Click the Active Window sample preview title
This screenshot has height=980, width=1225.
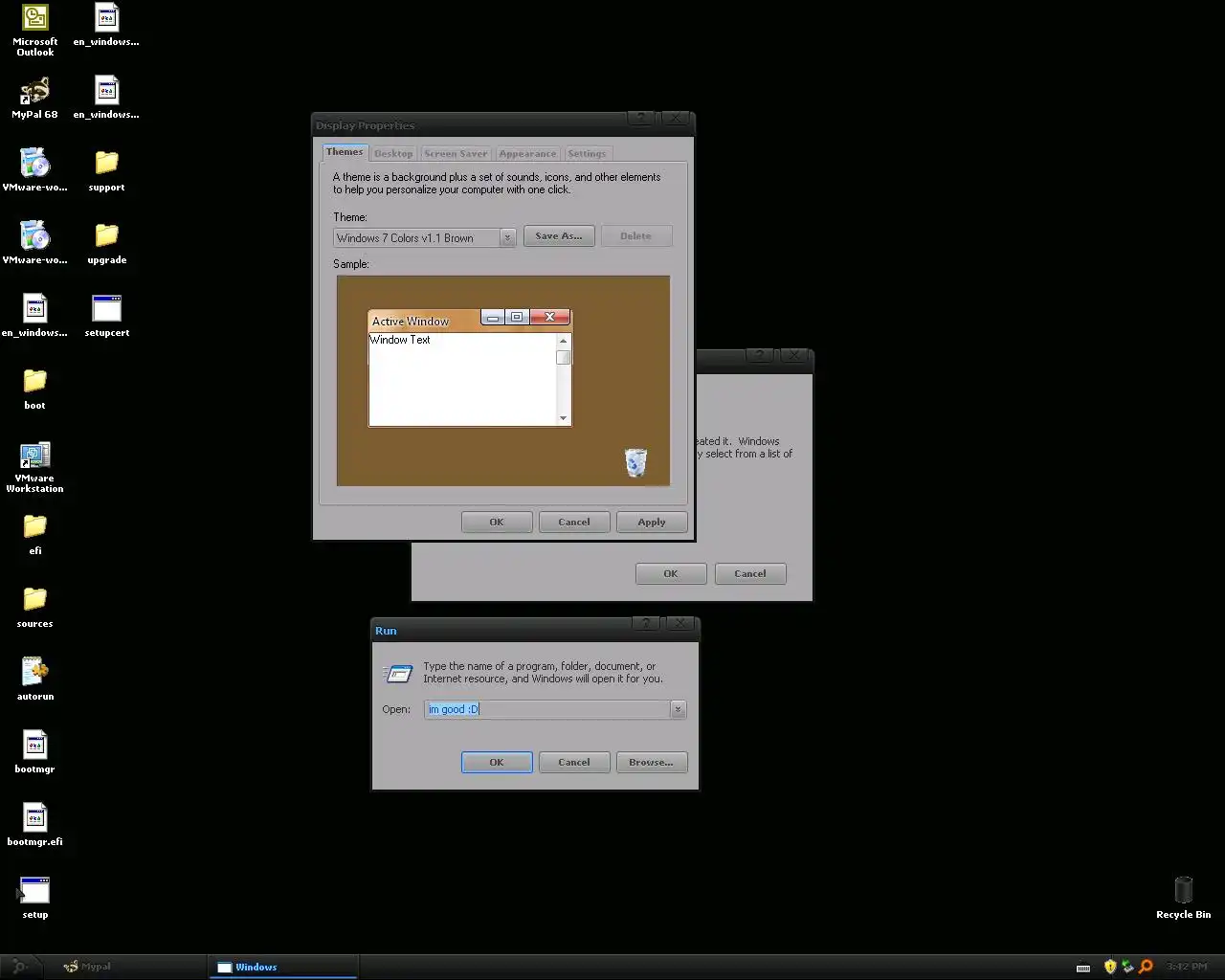point(411,321)
